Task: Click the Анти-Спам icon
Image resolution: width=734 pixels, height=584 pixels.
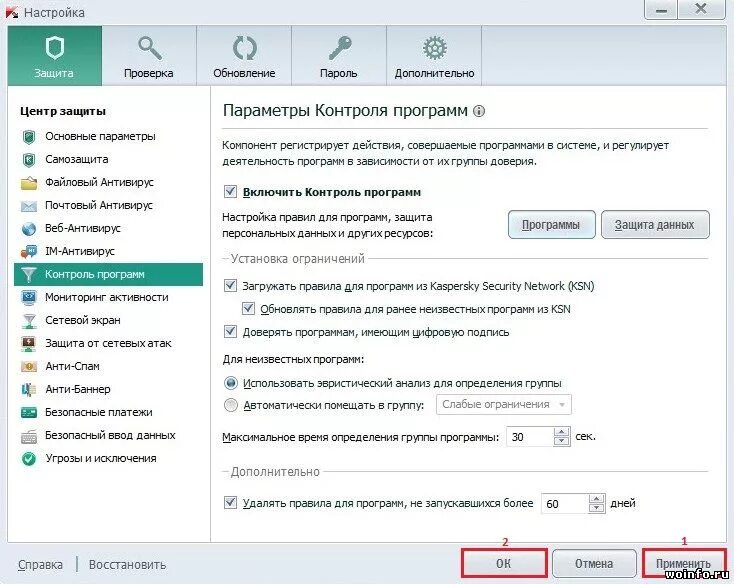Action: (x=29, y=366)
